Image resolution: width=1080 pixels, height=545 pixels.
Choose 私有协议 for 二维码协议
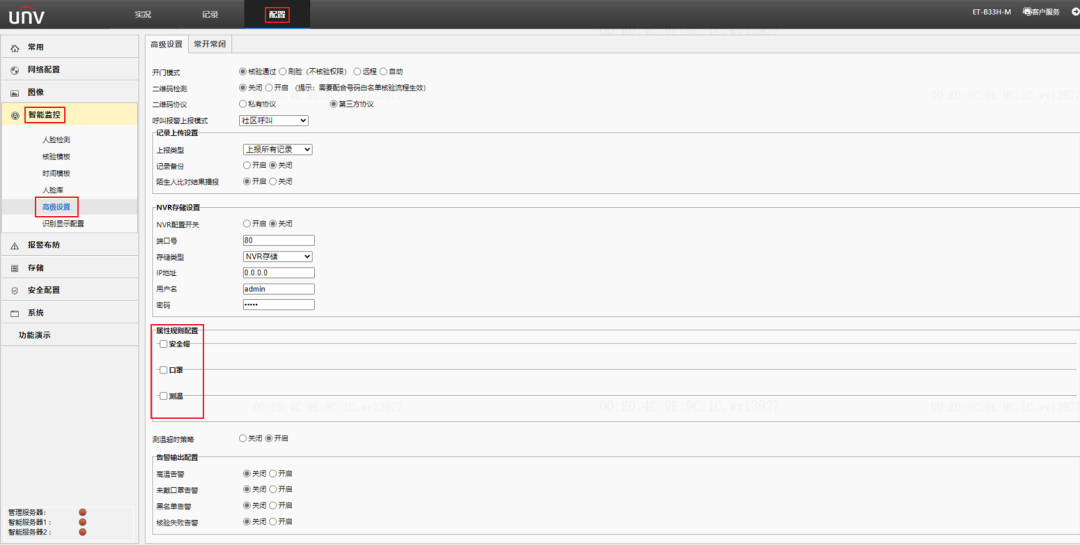[x=242, y=104]
